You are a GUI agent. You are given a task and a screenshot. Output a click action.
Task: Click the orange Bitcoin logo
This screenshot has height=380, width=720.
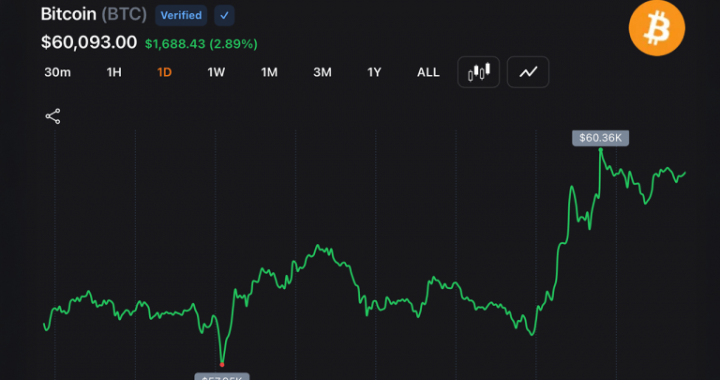point(657,28)
